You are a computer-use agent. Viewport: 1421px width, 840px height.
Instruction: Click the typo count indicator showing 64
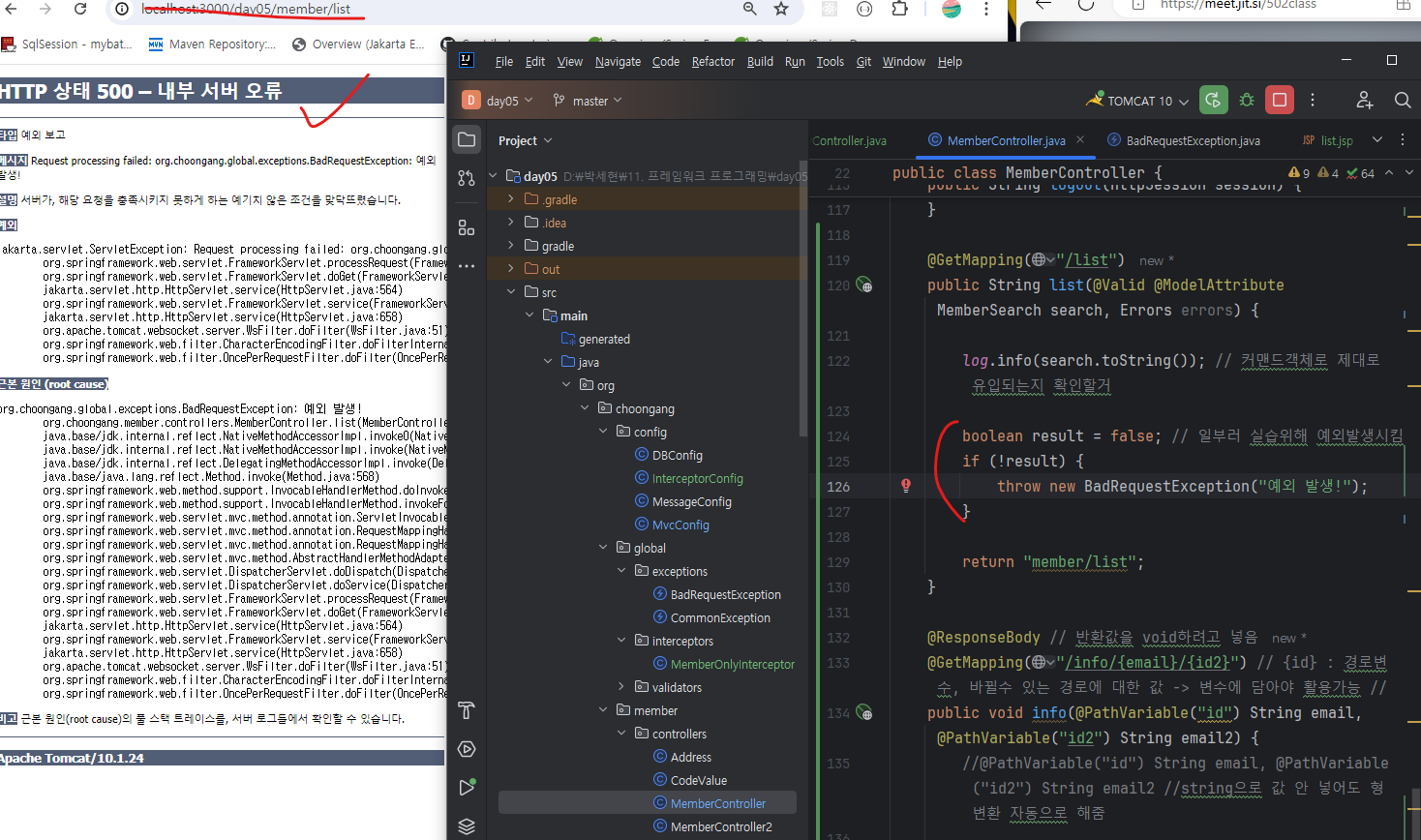coord(1360,173)
